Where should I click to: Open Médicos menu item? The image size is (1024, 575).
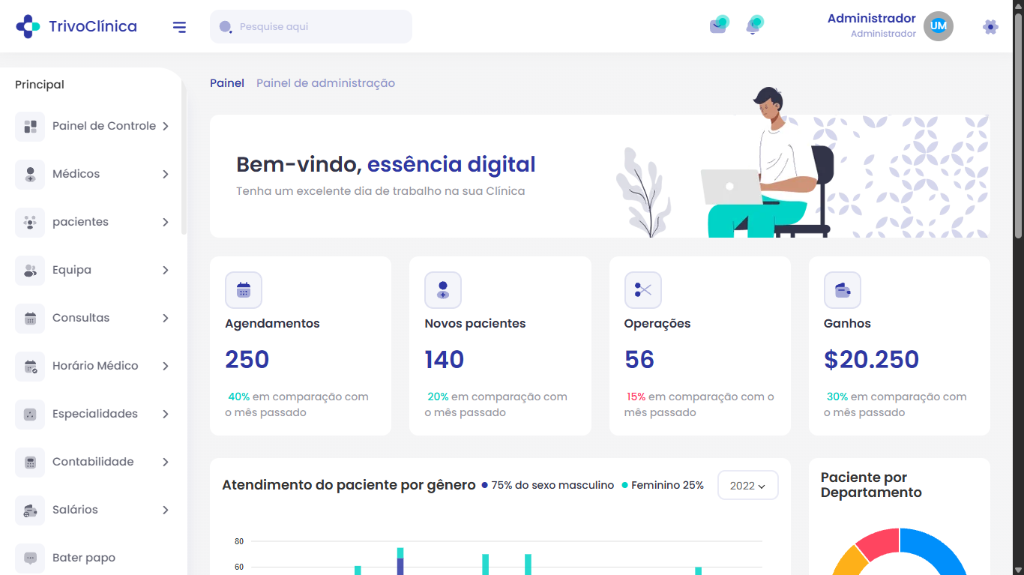(93, 174)
